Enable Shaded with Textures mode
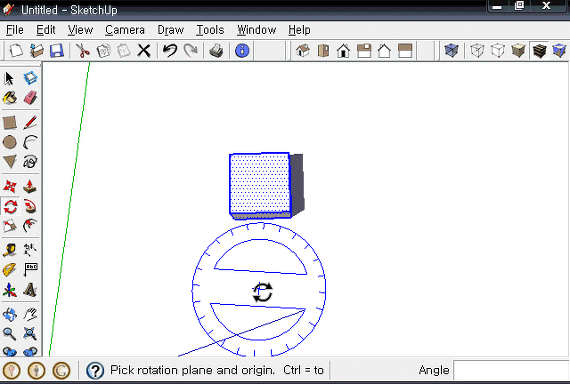This screenshot has width=570, height=384. point(539,51)
